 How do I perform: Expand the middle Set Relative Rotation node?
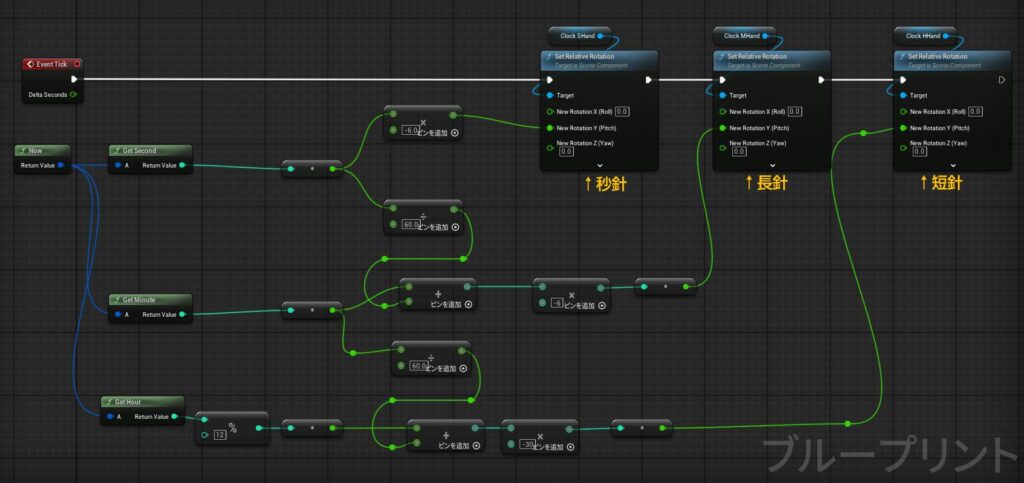click(772, 165)
